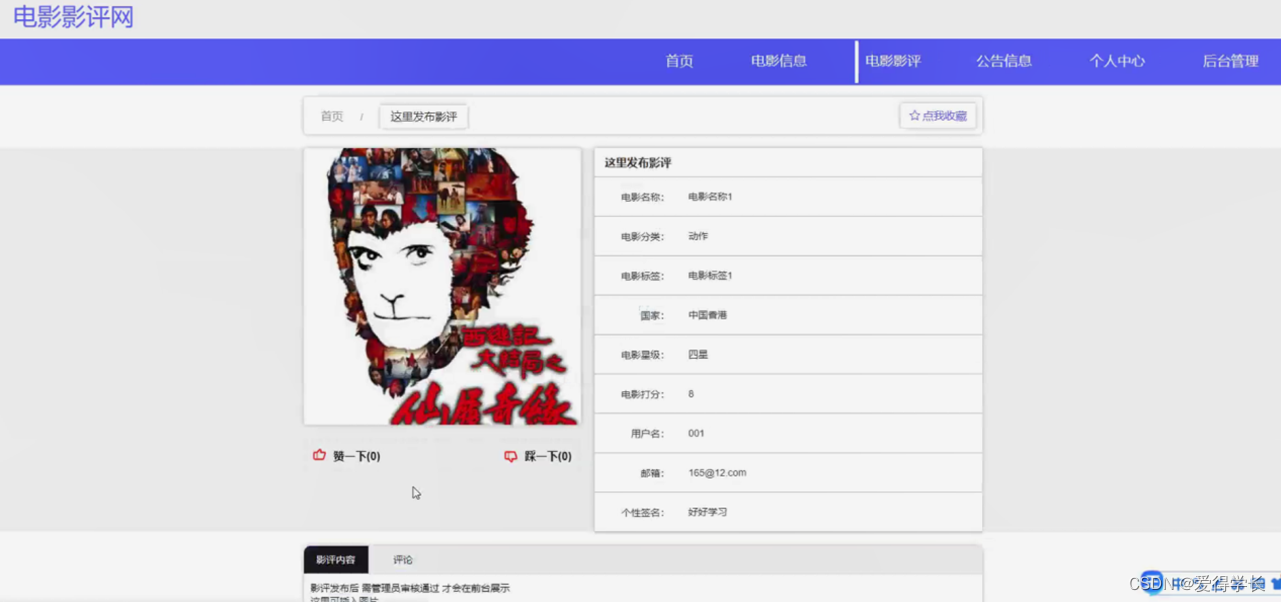The height and width of the screenshot is (602, 1281).
Task: Click 踩一下(0) dislike button text
Action: [548, 456]
